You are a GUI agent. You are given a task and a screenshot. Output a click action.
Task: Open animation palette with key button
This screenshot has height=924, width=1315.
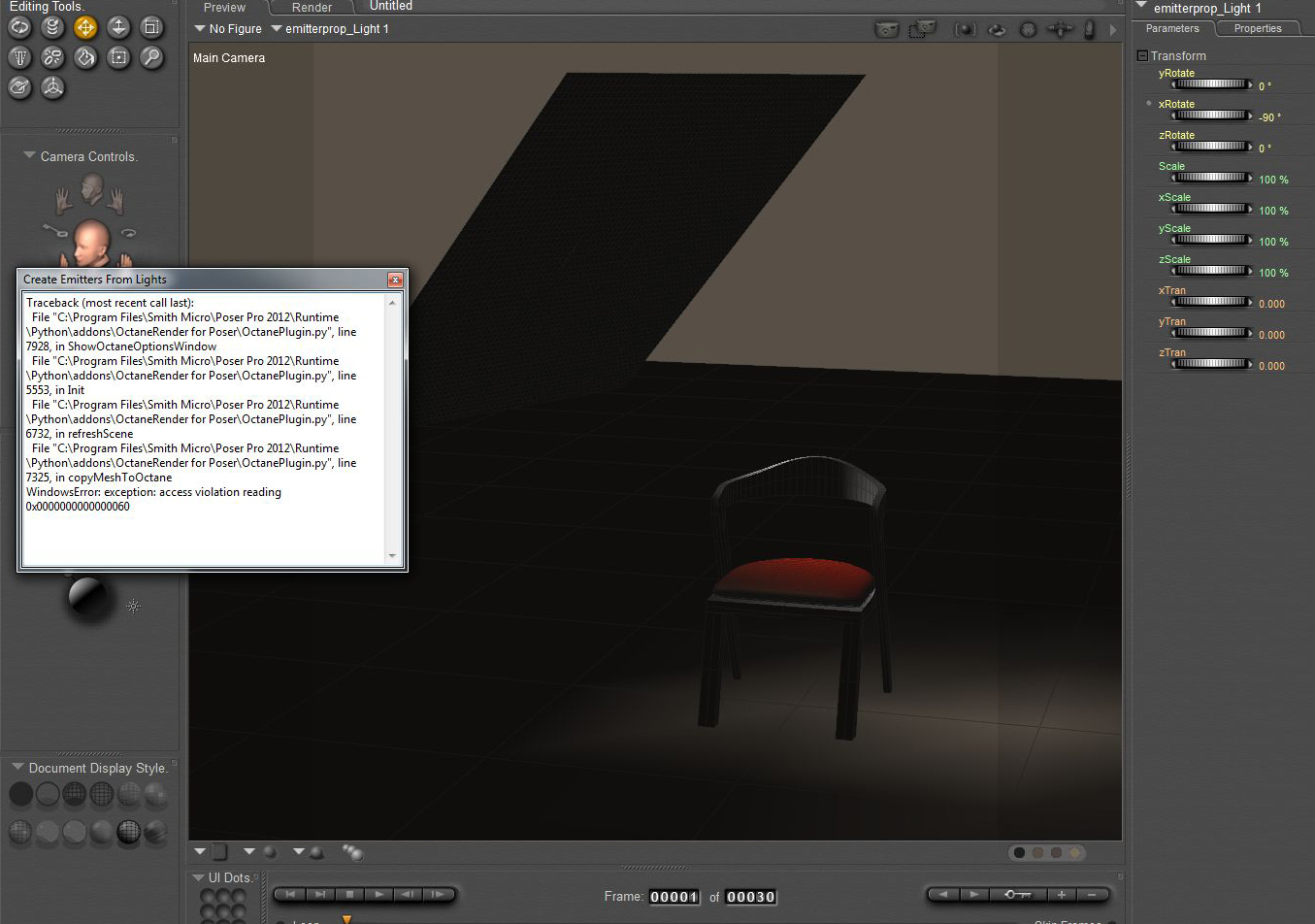pos(1018,894)
